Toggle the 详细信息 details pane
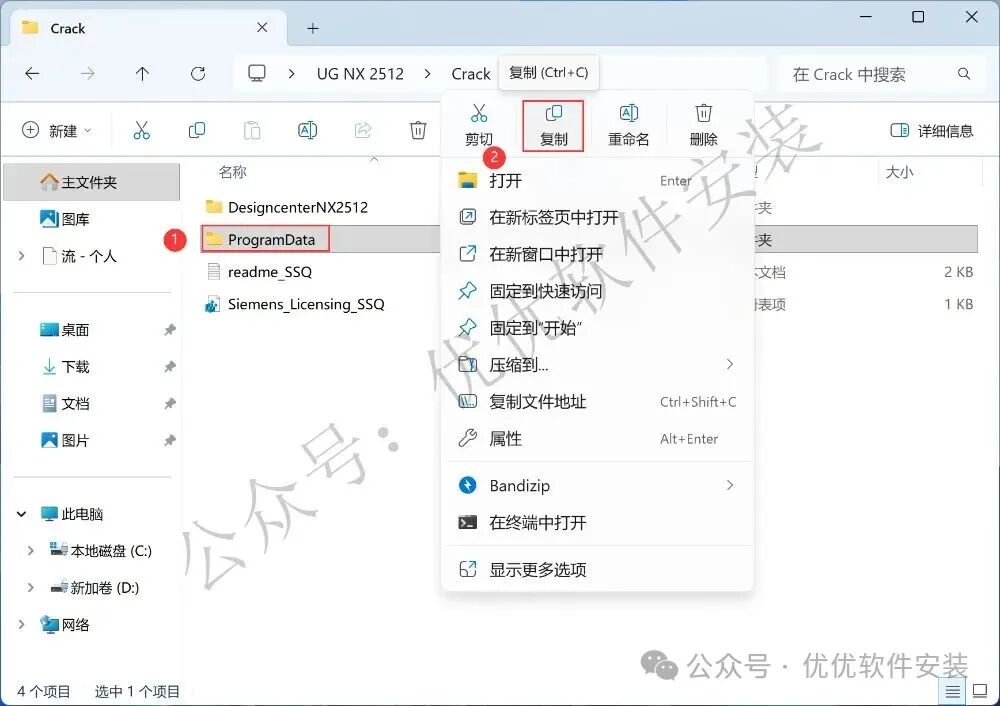This screenshot has width=1000, height=706. click(x=932, y=131)
